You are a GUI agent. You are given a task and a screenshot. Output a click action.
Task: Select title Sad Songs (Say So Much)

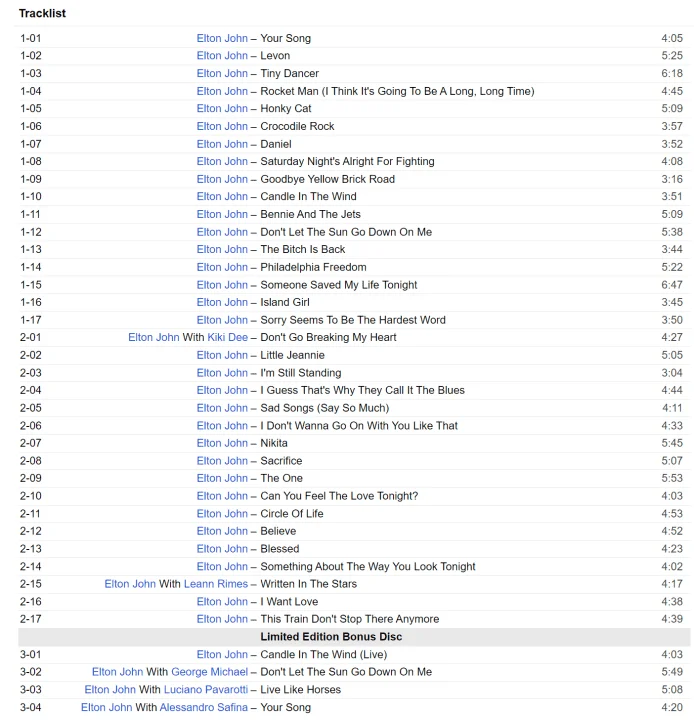(325, 408)
